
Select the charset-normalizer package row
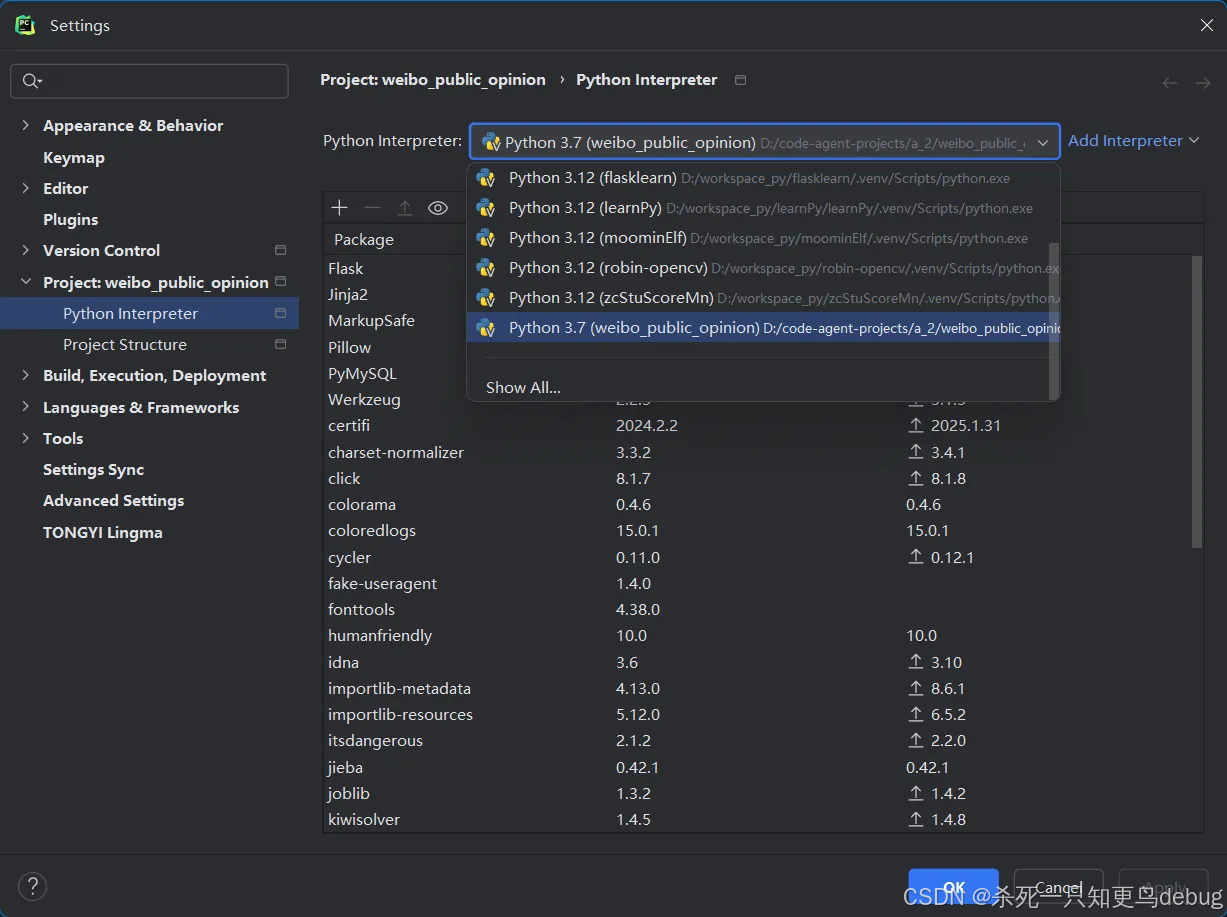(758, 452)
